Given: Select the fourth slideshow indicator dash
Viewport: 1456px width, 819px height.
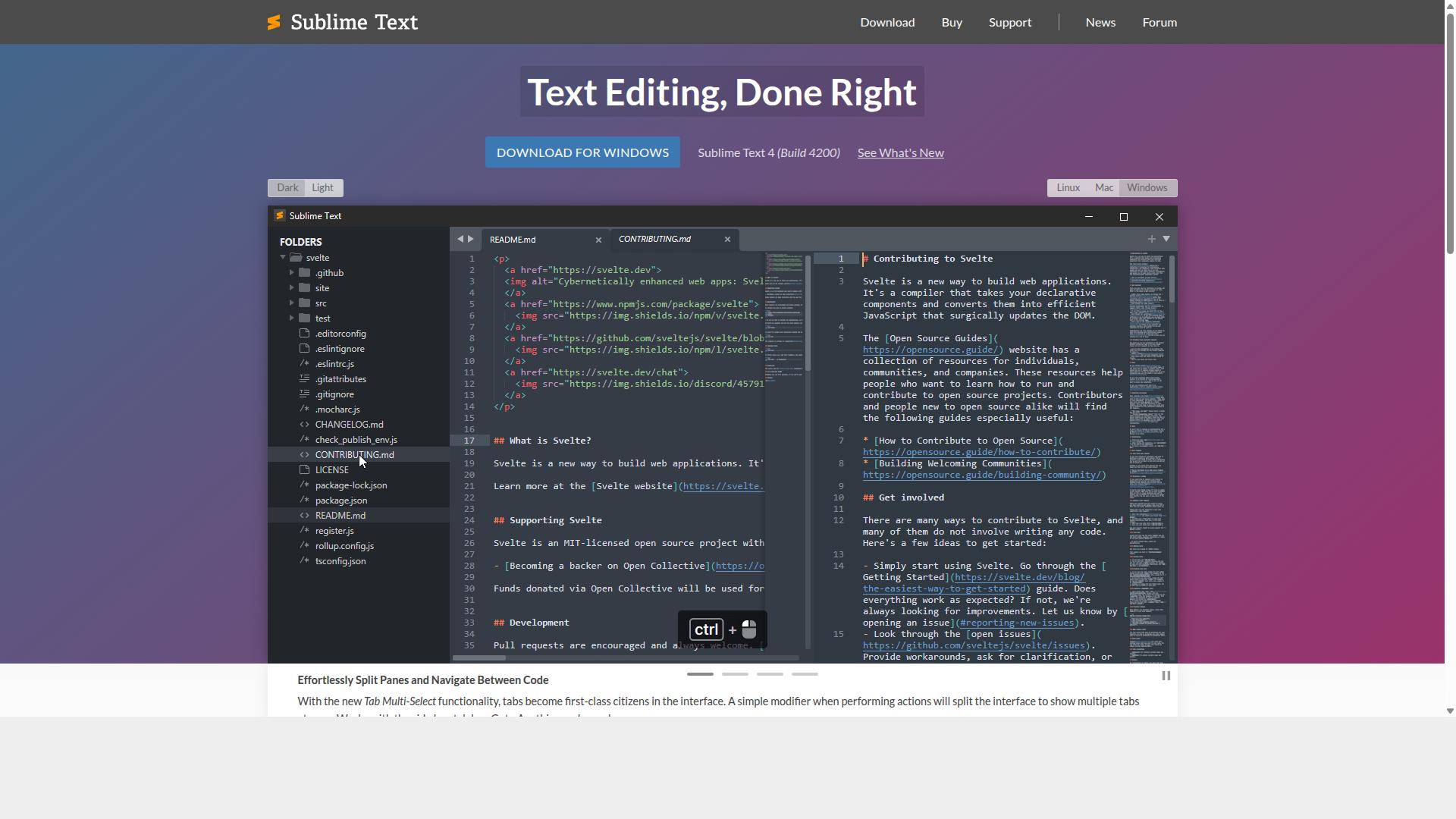Looking at the screenshot, I should coord(805,674).
